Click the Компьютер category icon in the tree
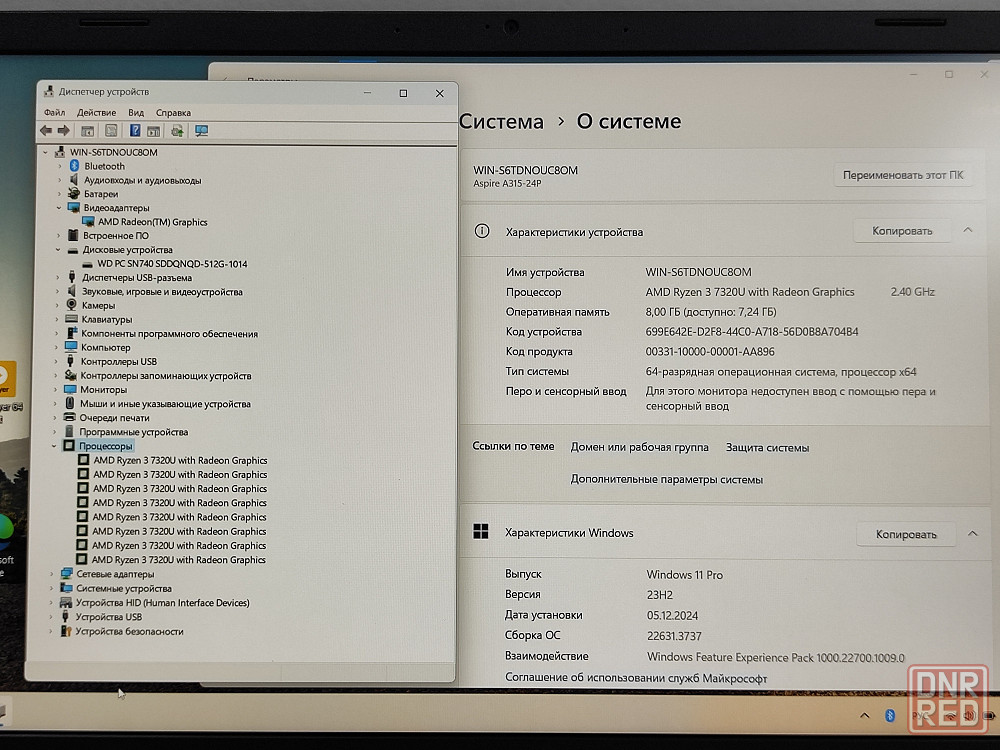This screenshot has width=1000, height=750. click(x=71, y=347)
